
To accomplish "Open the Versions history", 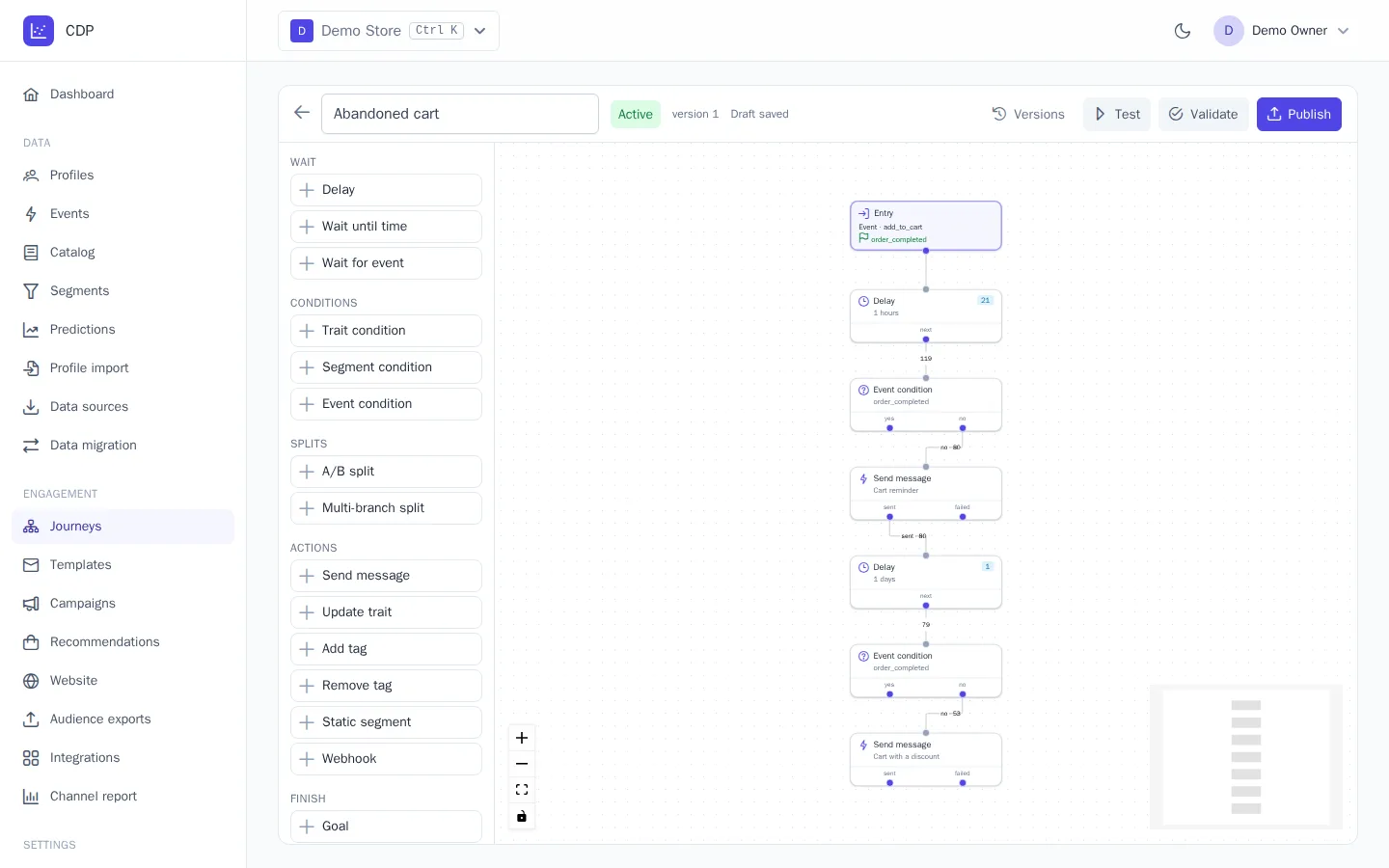I will (1028, 114).
